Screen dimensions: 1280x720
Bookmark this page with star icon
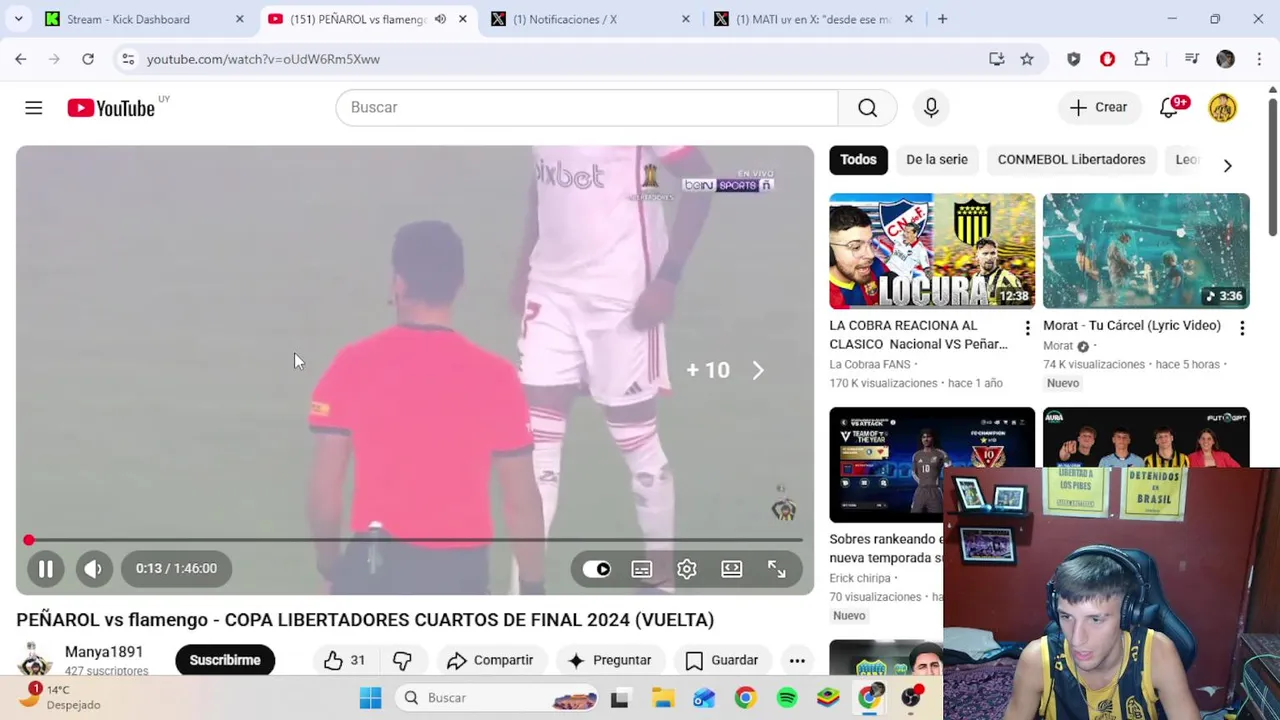[x=1027, y=59]
